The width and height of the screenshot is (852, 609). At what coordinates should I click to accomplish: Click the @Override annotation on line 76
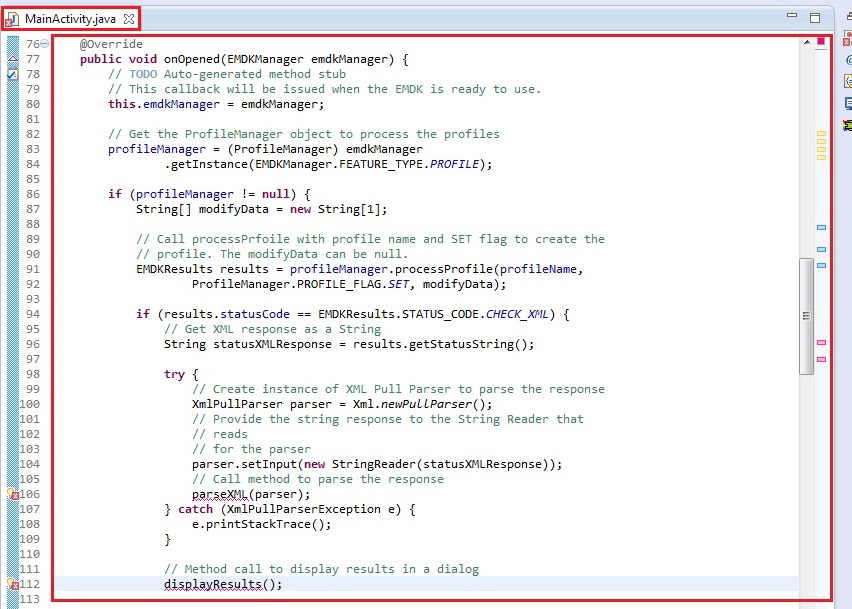tap(111, 44)
